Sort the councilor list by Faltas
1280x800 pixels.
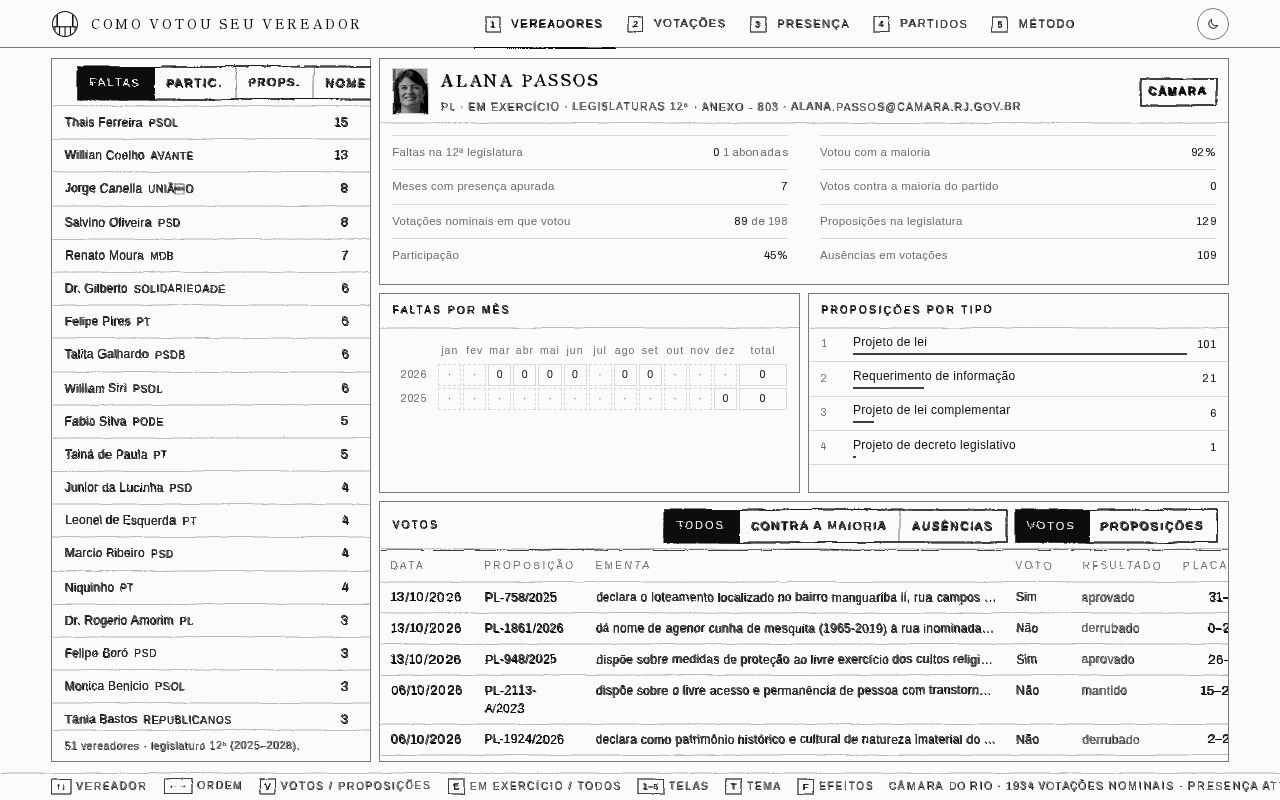115,83
